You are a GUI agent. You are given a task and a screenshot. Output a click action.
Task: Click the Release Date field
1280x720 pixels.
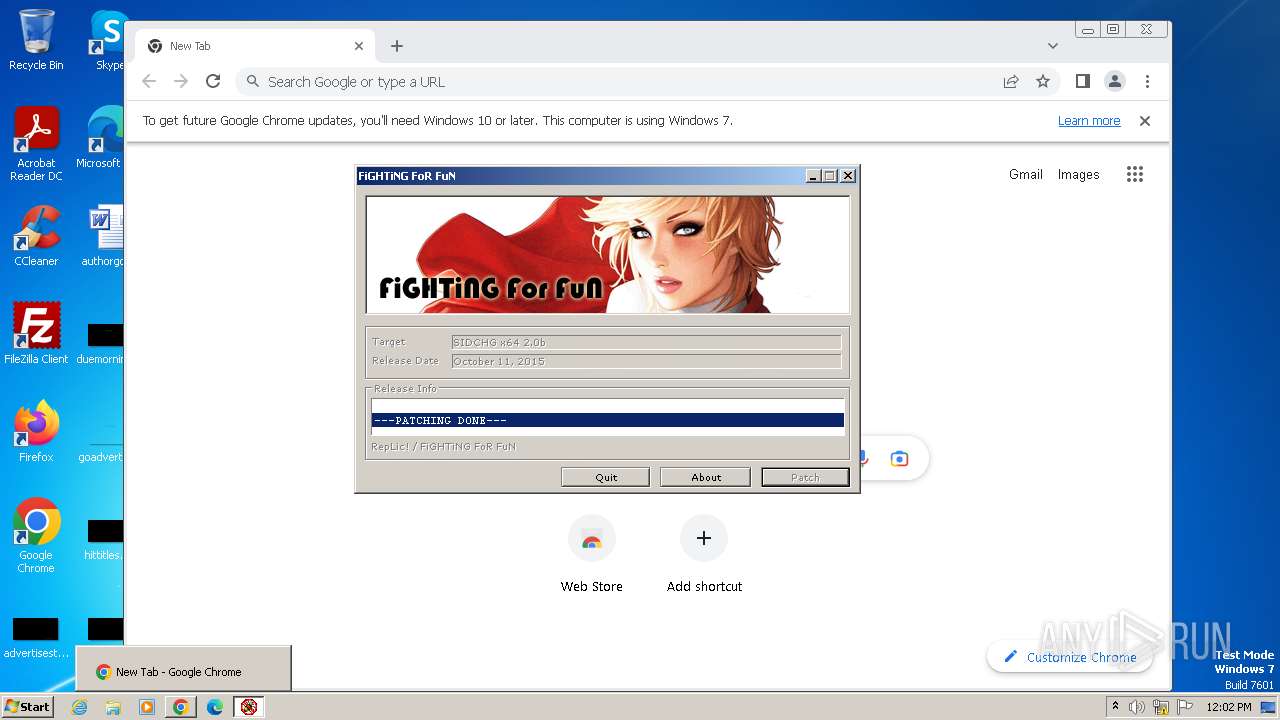coord(646,361)
